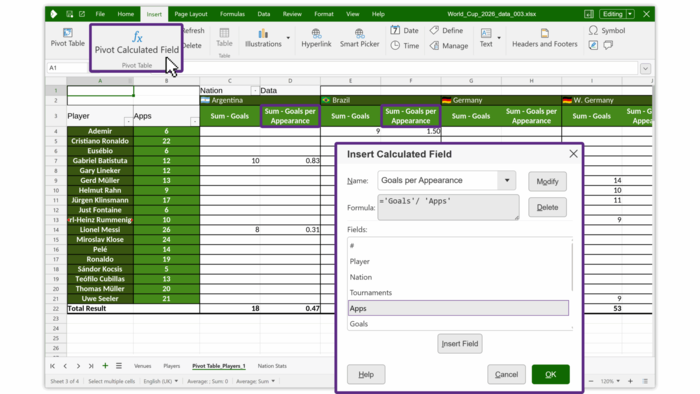700x394 pixels.
Task: Go to the previous sheet arrow
Action: pyautogui.click(x=65, y=366)
